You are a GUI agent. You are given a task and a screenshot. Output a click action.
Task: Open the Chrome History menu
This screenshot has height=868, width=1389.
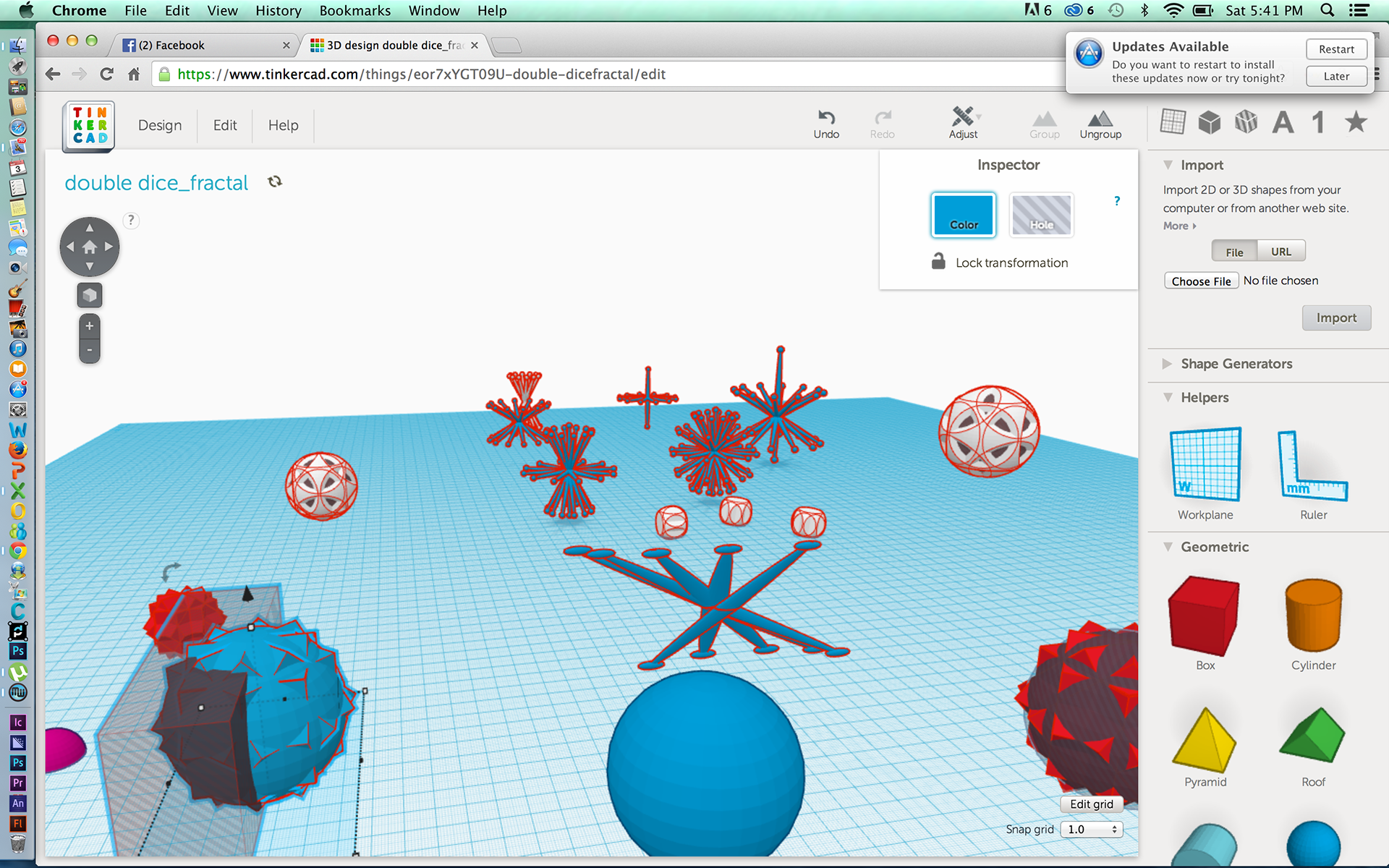click(278, 10)
